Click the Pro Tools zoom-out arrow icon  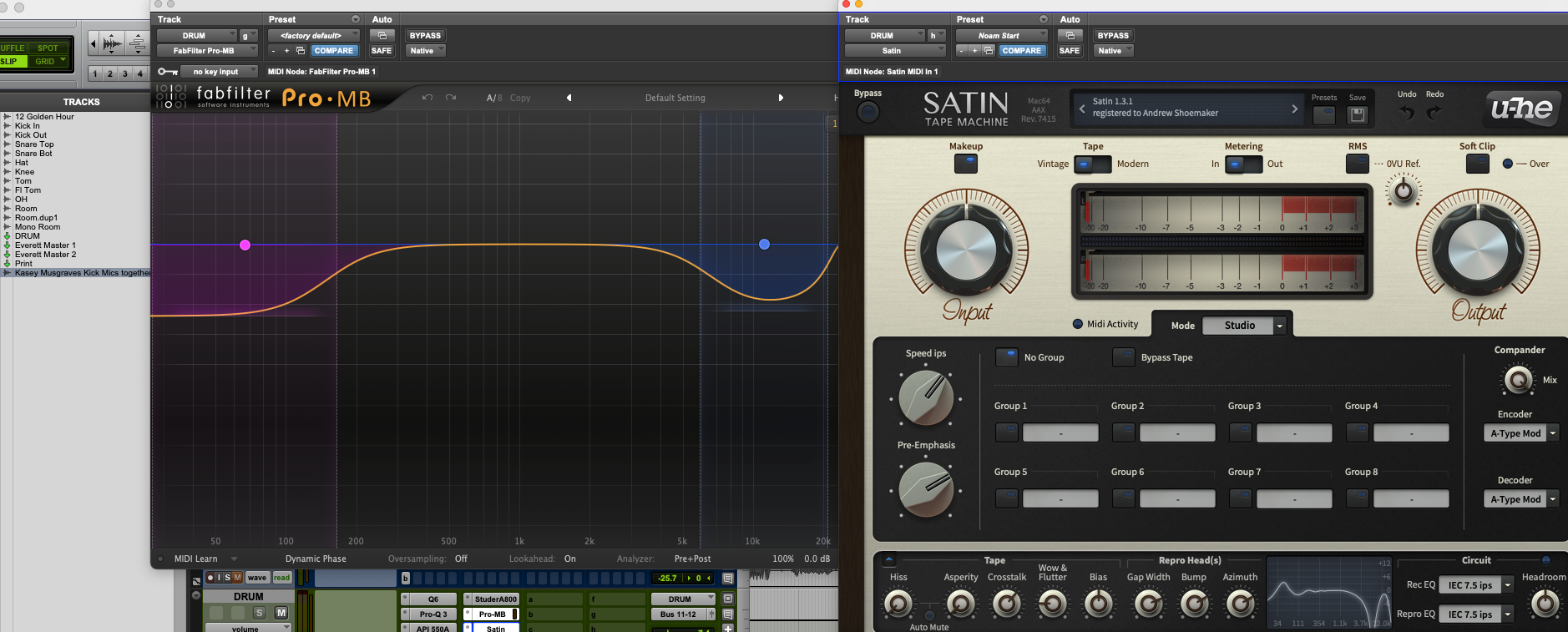pyautogui.click(x=94, y=43)
